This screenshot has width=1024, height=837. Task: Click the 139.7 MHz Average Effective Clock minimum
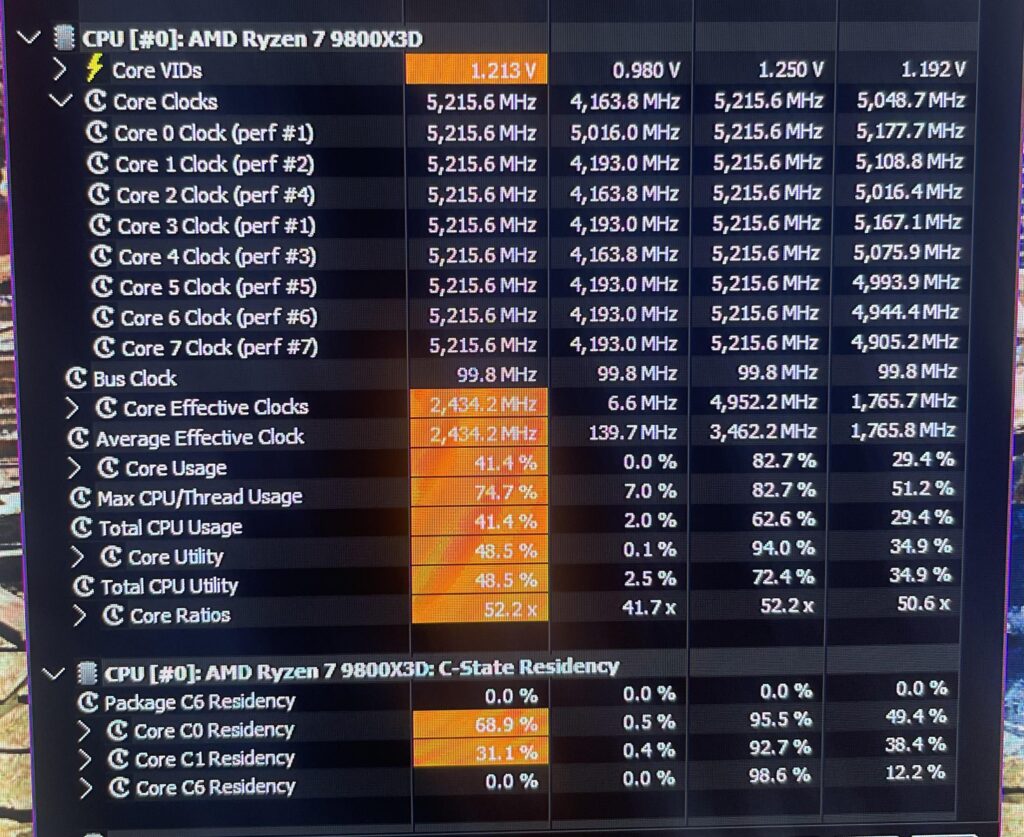[633, 432]
